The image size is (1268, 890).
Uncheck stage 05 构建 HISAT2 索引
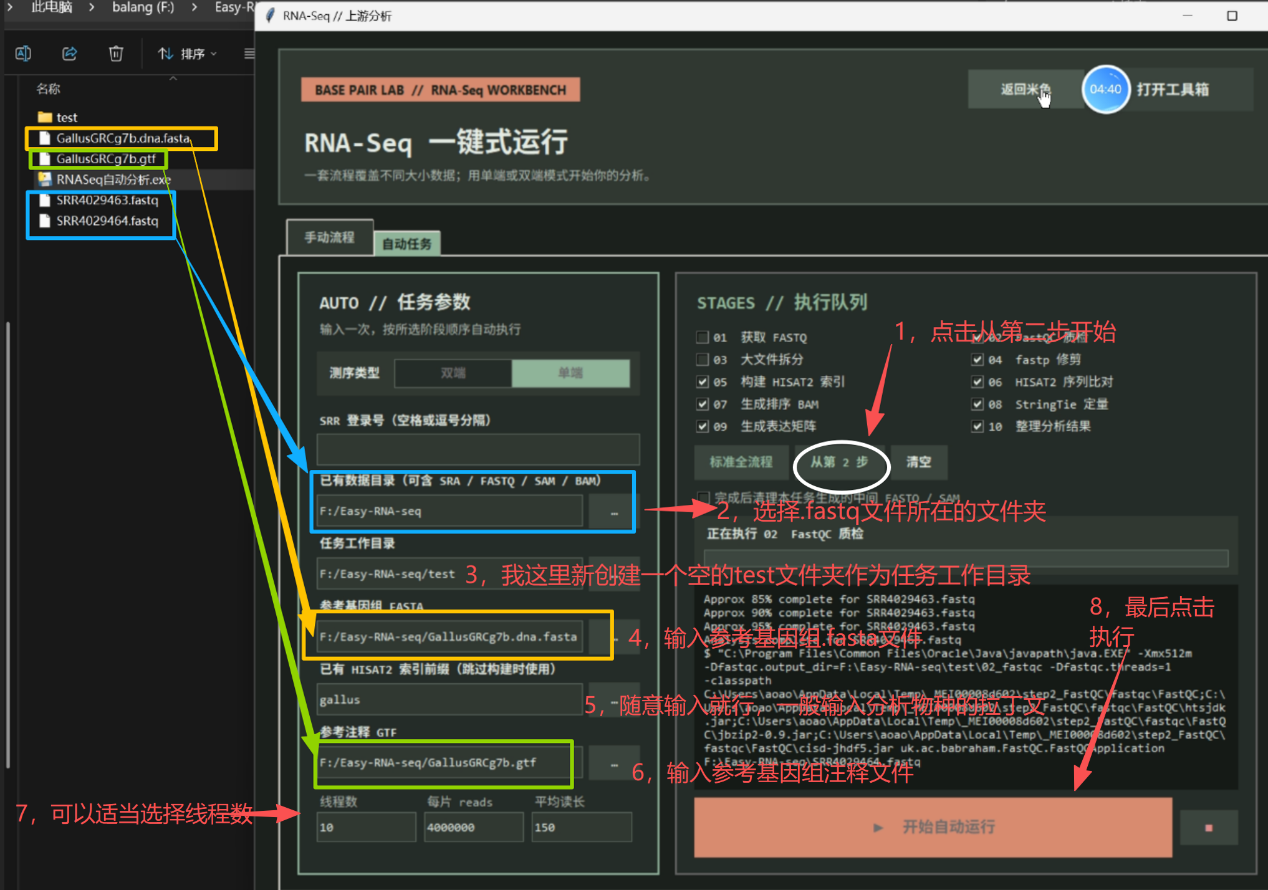point(702,382)
